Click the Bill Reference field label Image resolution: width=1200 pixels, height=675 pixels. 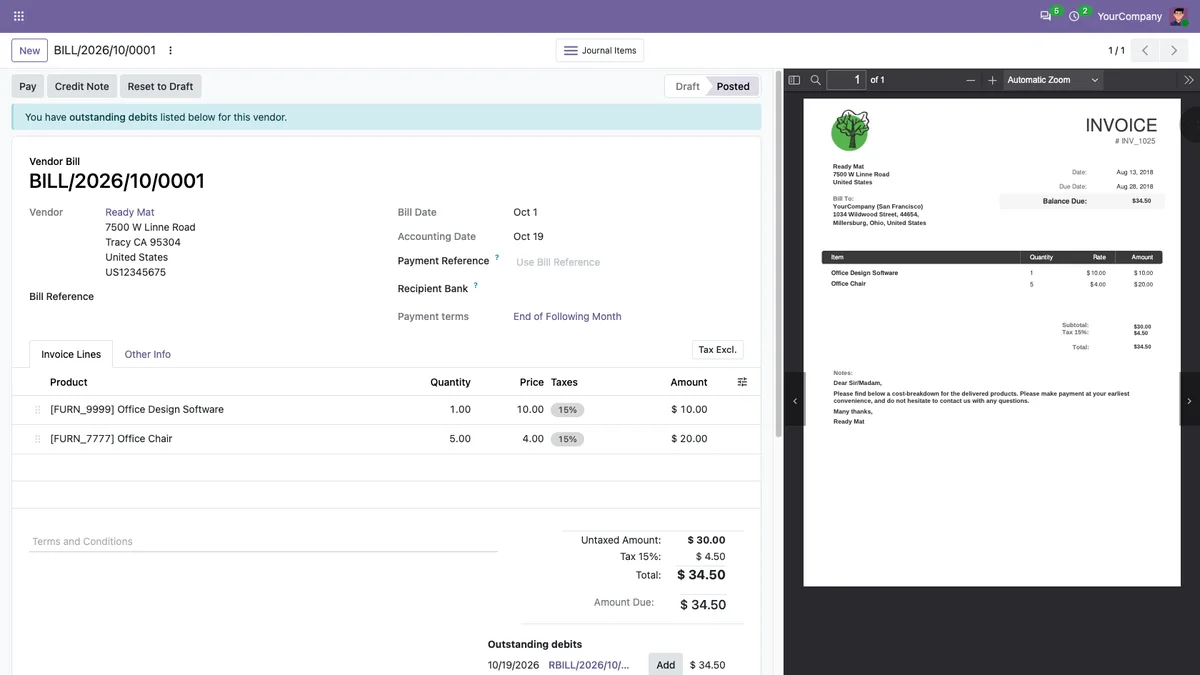(62, 297)
